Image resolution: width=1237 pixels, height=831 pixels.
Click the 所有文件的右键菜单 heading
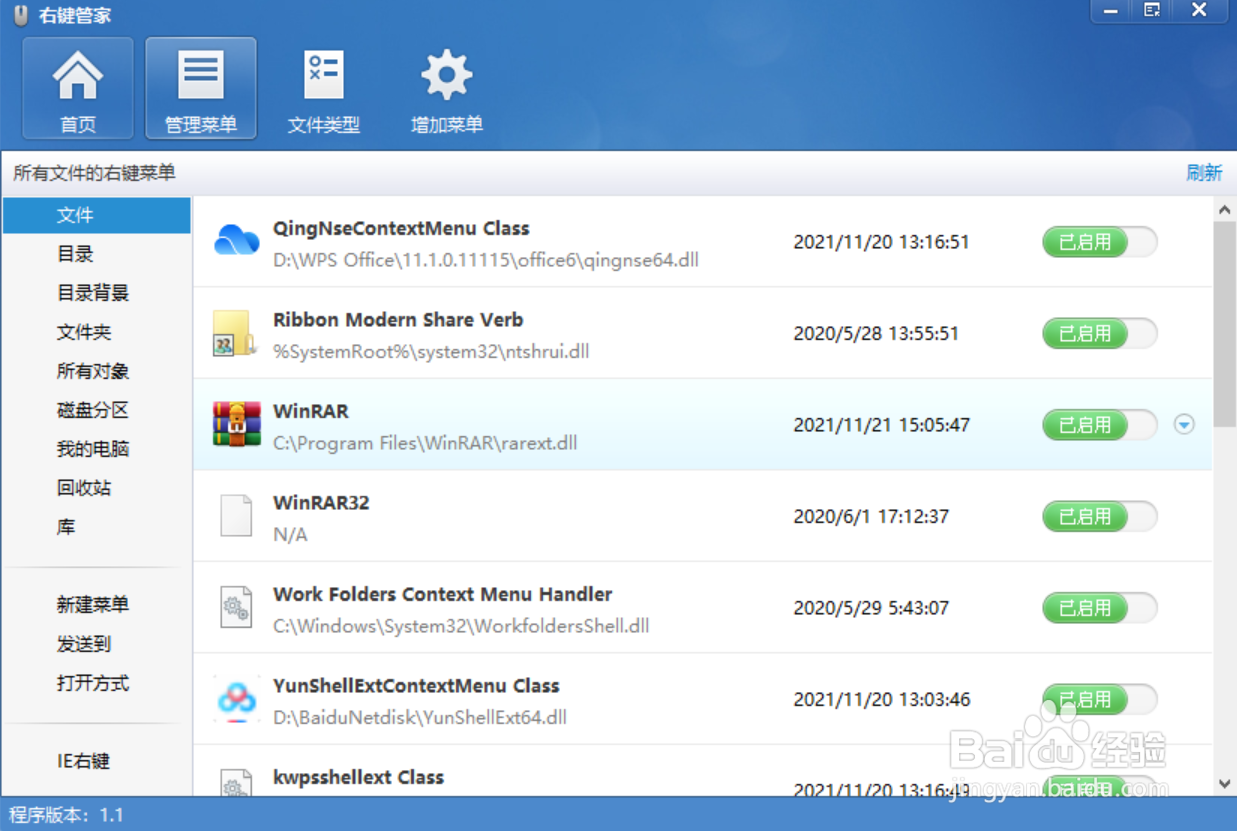pos(94,173)
